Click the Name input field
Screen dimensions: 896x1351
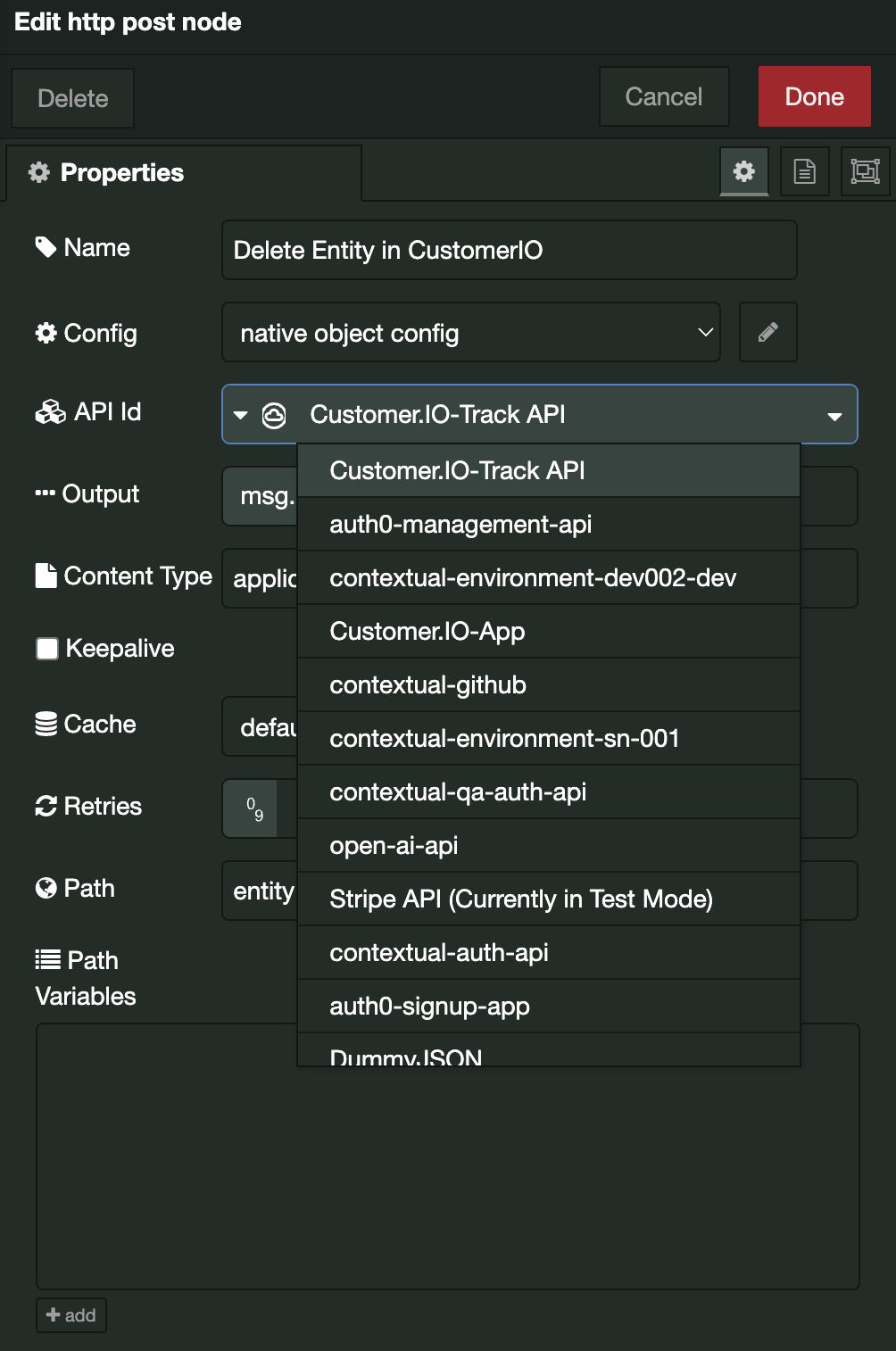tap(509, 251)
